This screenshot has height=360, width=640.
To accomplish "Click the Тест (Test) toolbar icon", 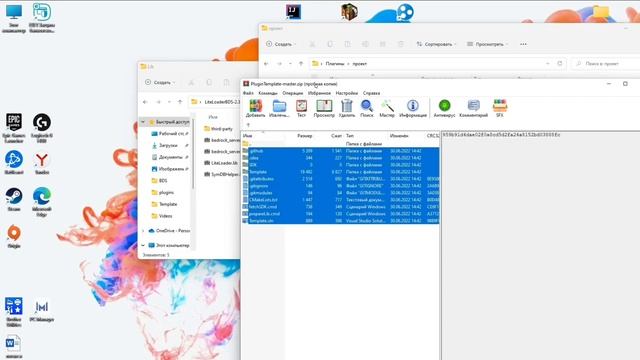I will pyautogui.click(x=301, y=108).
